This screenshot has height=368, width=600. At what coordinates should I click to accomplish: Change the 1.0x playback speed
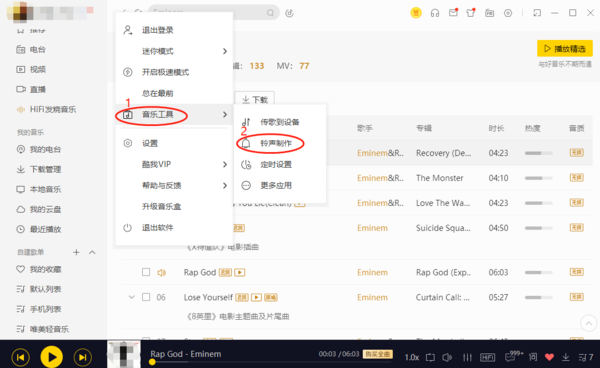[x=412, y=357]
